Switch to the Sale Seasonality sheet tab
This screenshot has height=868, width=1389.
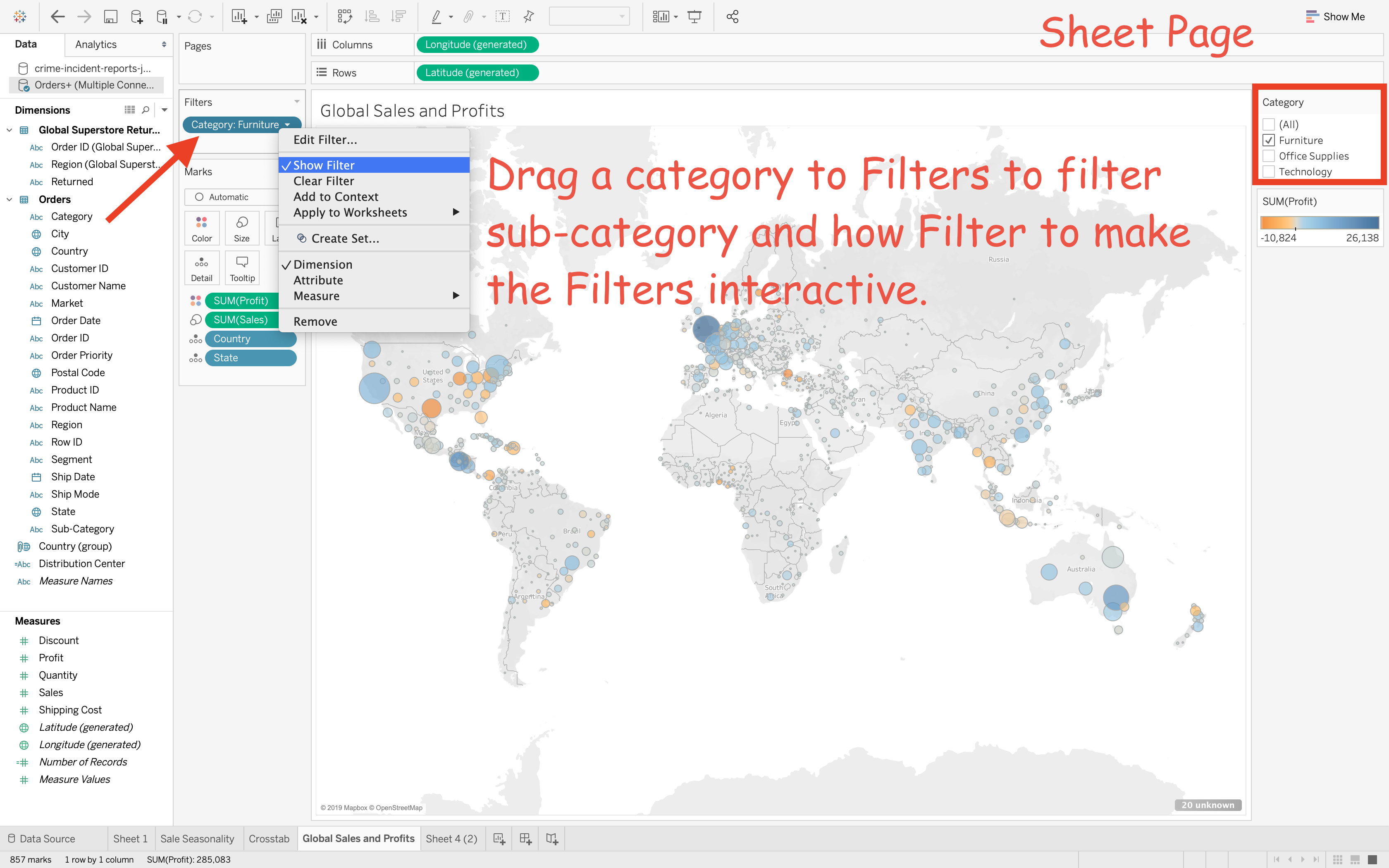pos(197,839)
